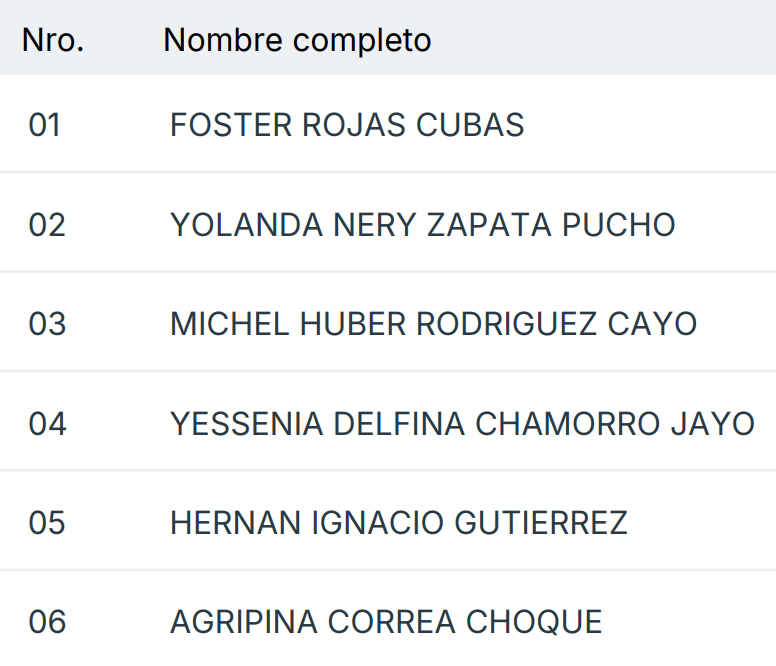Screen dimensions: 776x666
Task: Select the FOSTER ROJAS CUBAS entry
Action: 347,125
